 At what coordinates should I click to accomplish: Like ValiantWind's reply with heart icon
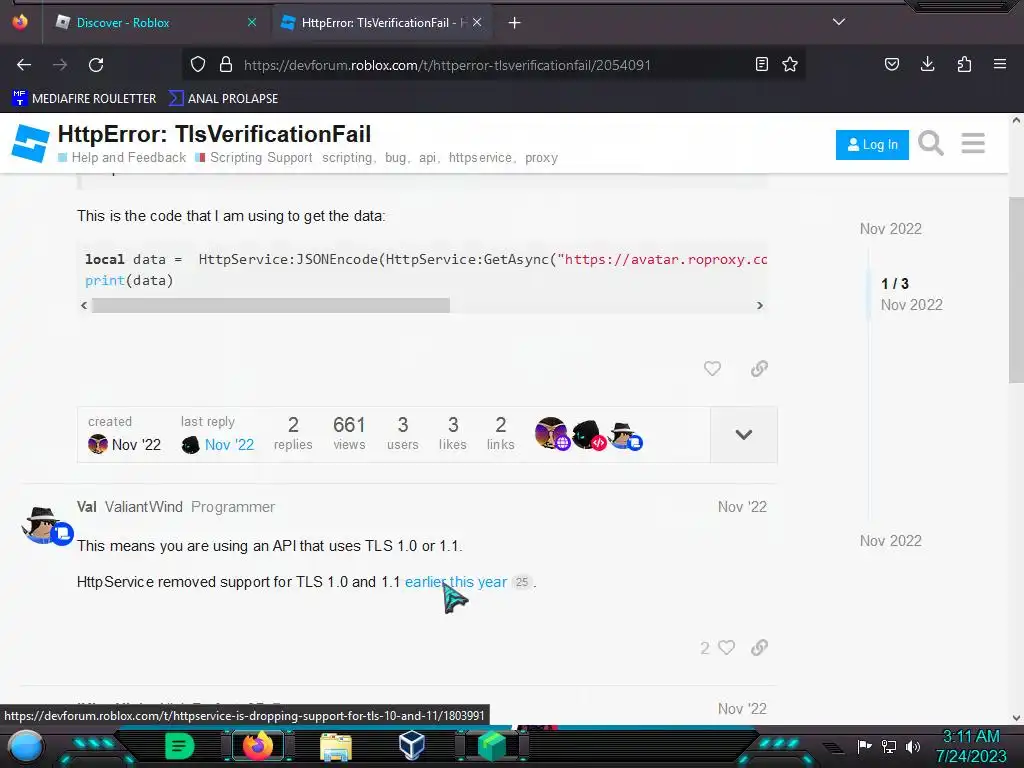tap(726, 647)
